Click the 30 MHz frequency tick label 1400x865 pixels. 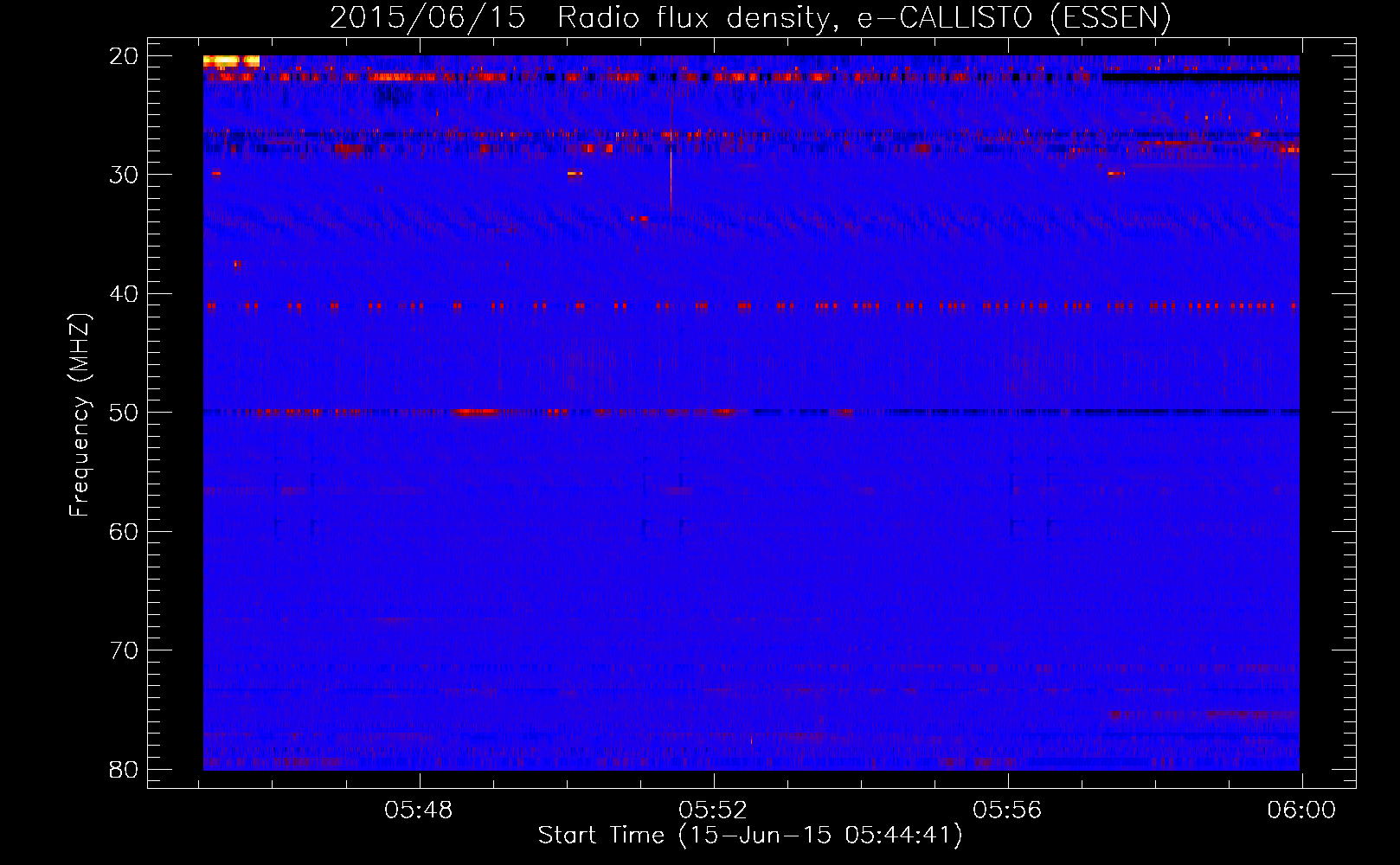point(124,175)
